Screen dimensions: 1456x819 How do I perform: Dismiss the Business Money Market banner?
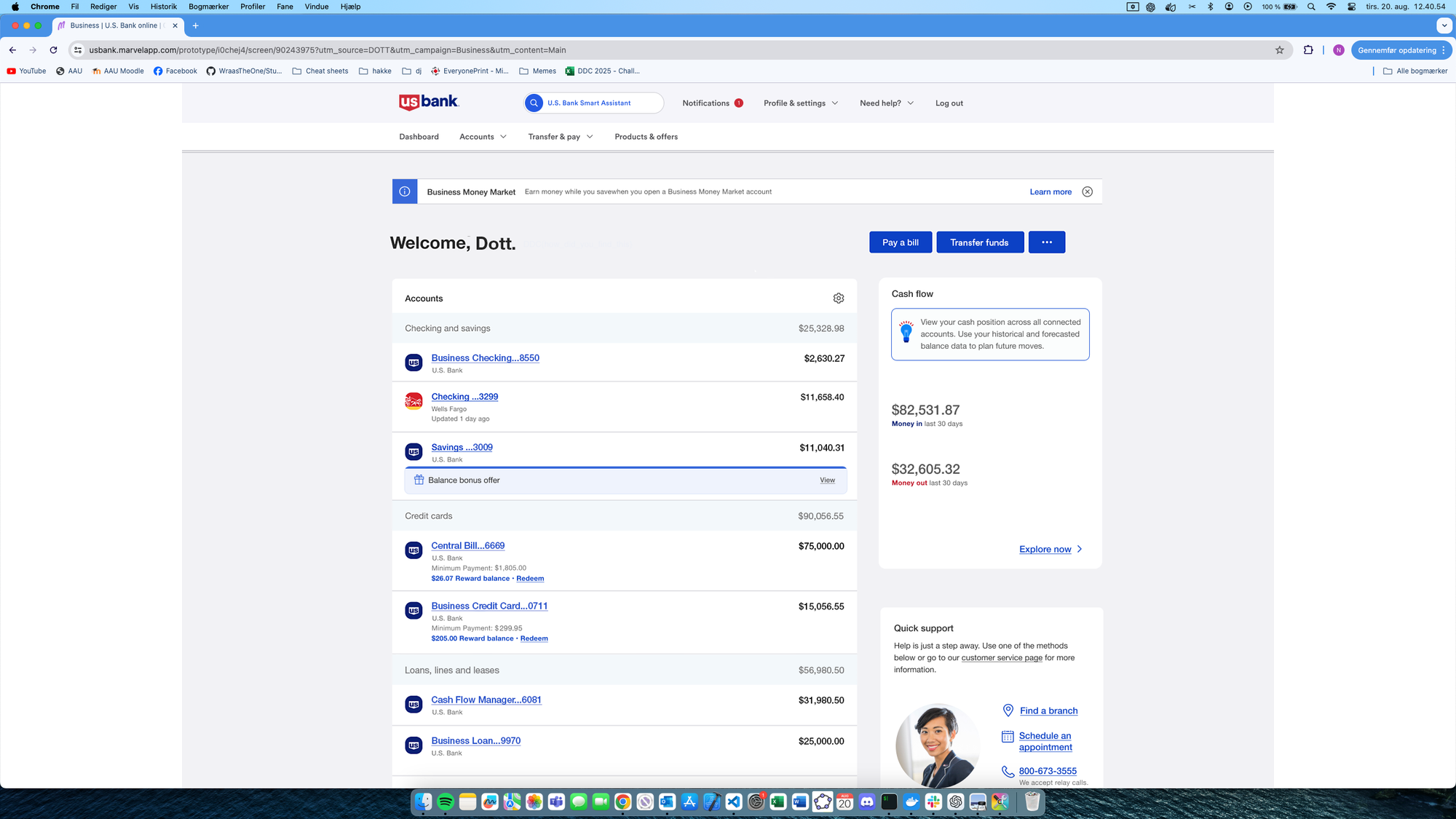click(x=1087, y=192)
